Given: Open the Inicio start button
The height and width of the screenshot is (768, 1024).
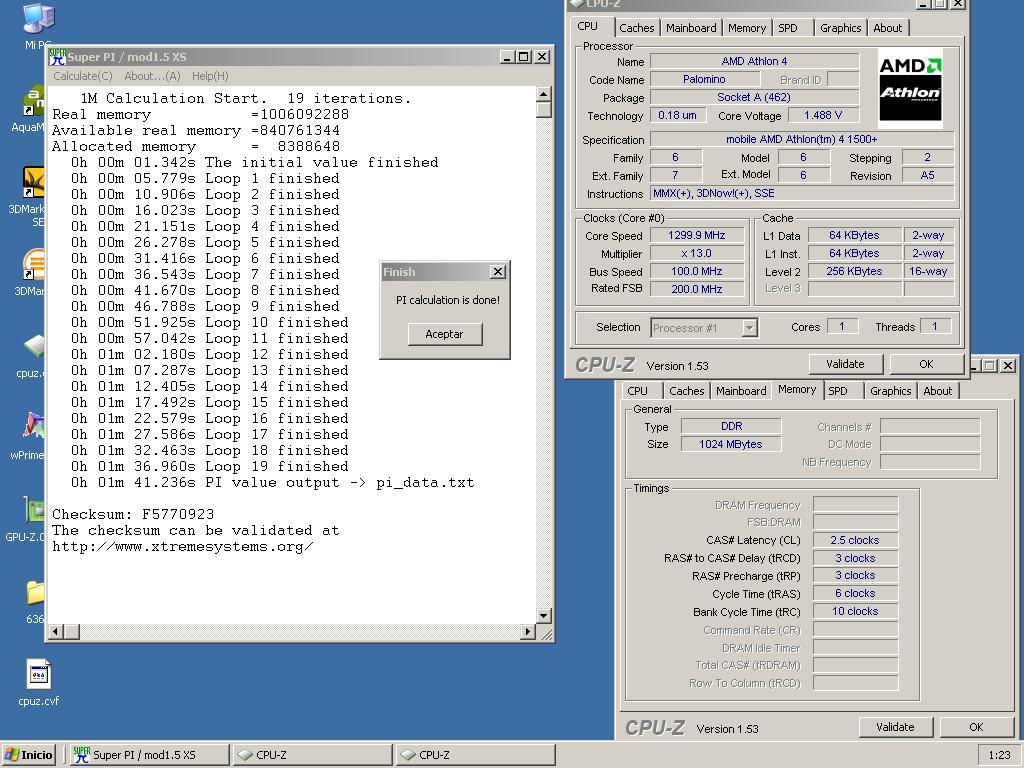Looking at the screenshot, I should coord(29,755).
